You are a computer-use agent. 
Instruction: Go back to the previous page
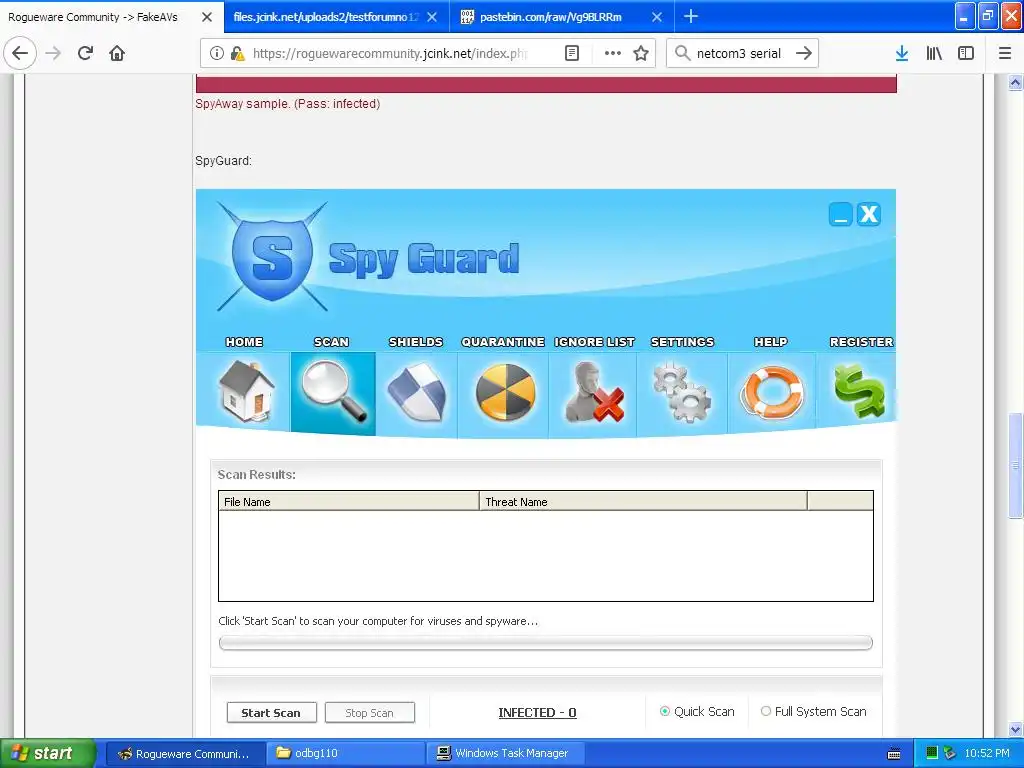20,53
